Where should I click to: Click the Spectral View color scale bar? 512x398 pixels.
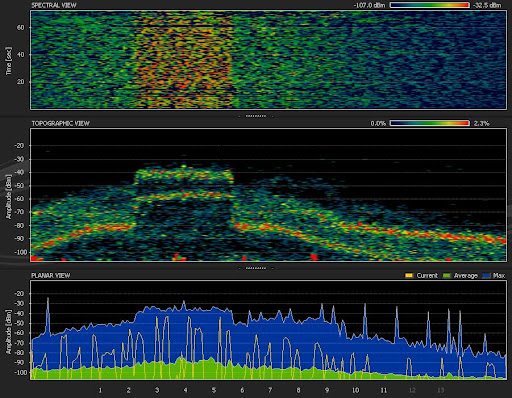[x=429, y=5]
